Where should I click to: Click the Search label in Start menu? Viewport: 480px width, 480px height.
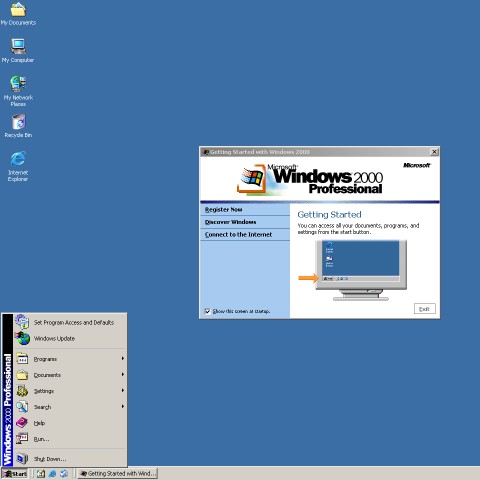(42, 407)
